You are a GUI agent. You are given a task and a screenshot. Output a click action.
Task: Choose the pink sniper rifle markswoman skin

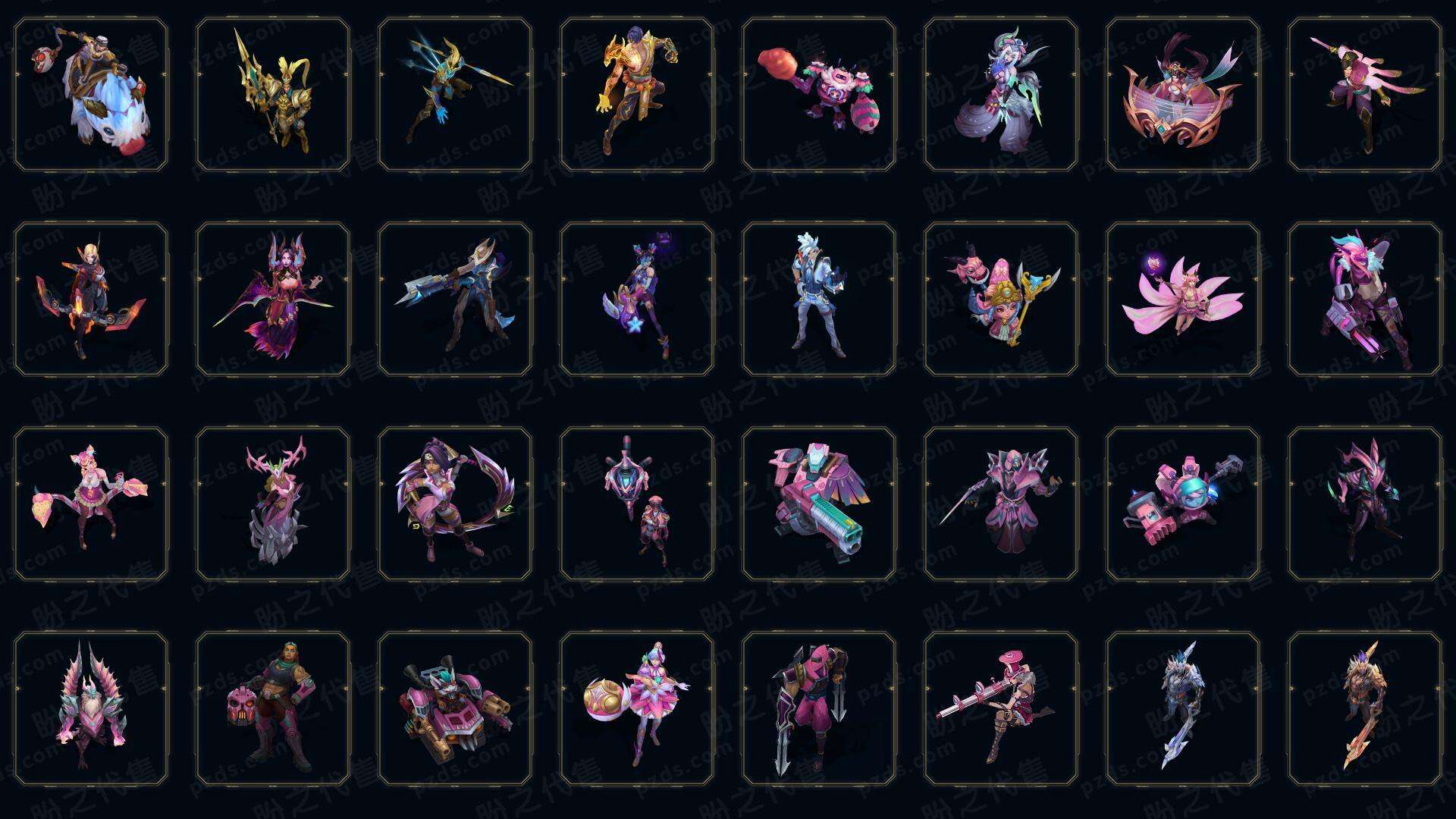[x=1001, y=708]
